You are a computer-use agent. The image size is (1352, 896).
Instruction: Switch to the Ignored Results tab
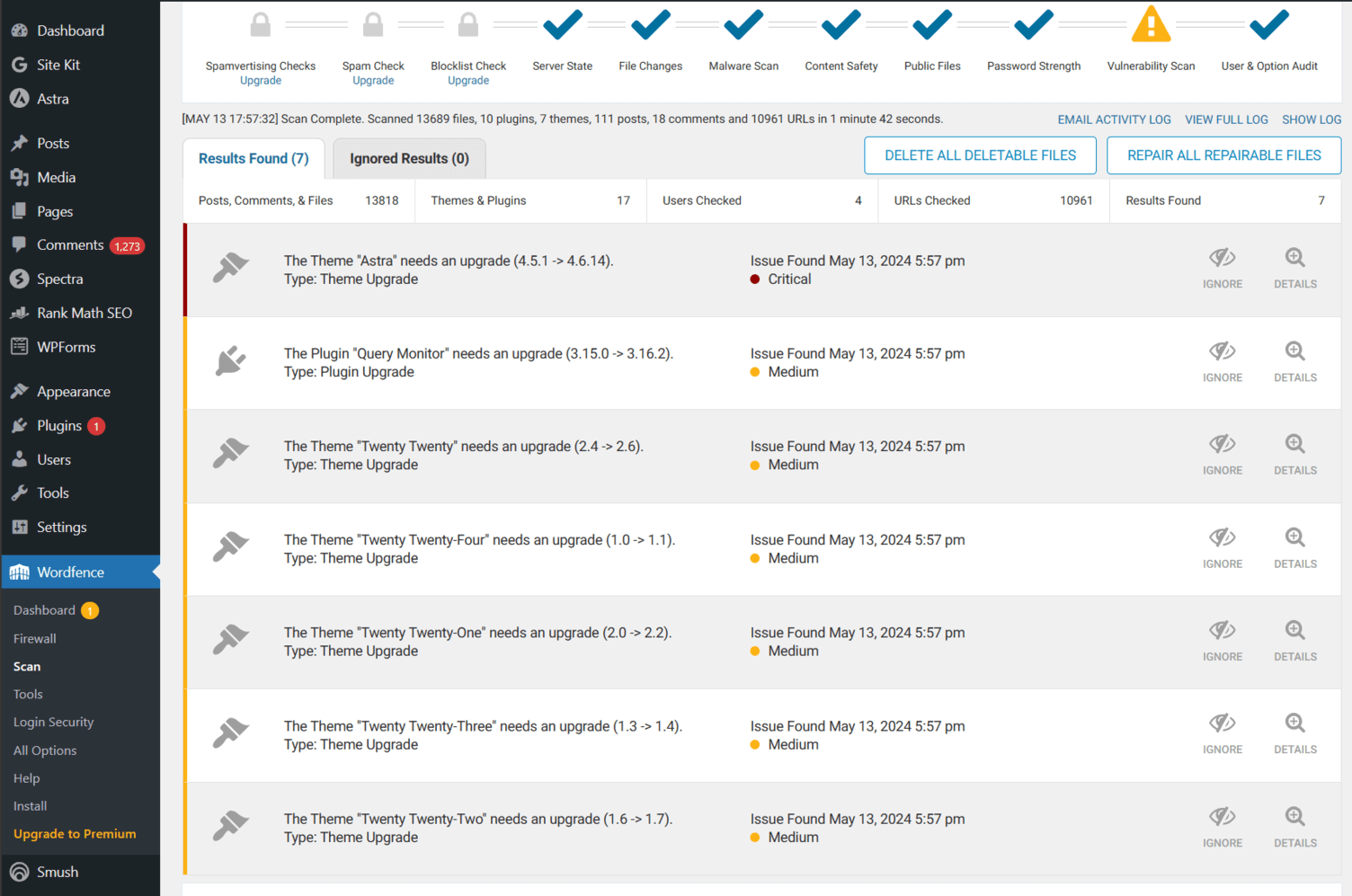coord(409,158)
